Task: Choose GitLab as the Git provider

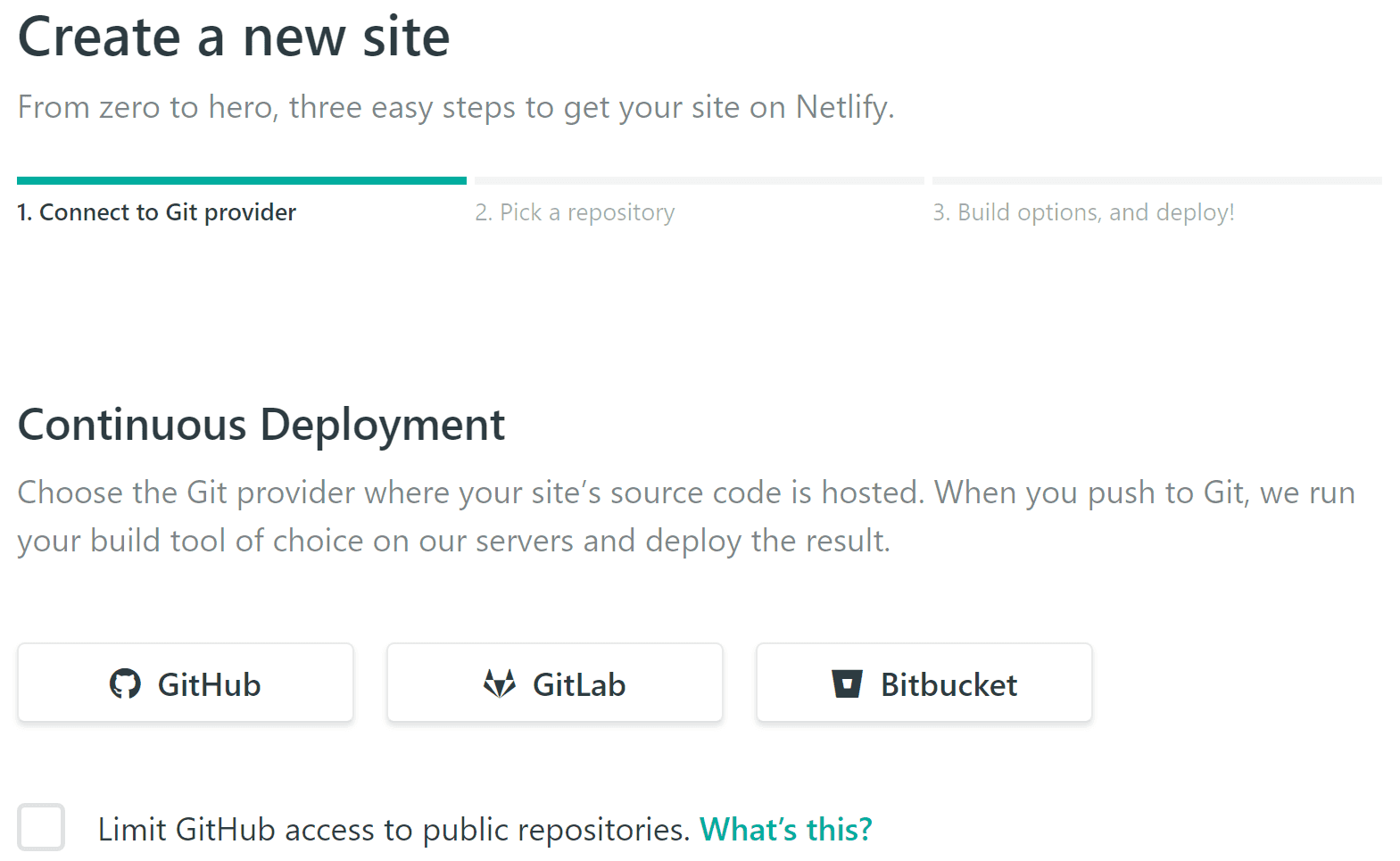Action: tap(579, 685)
